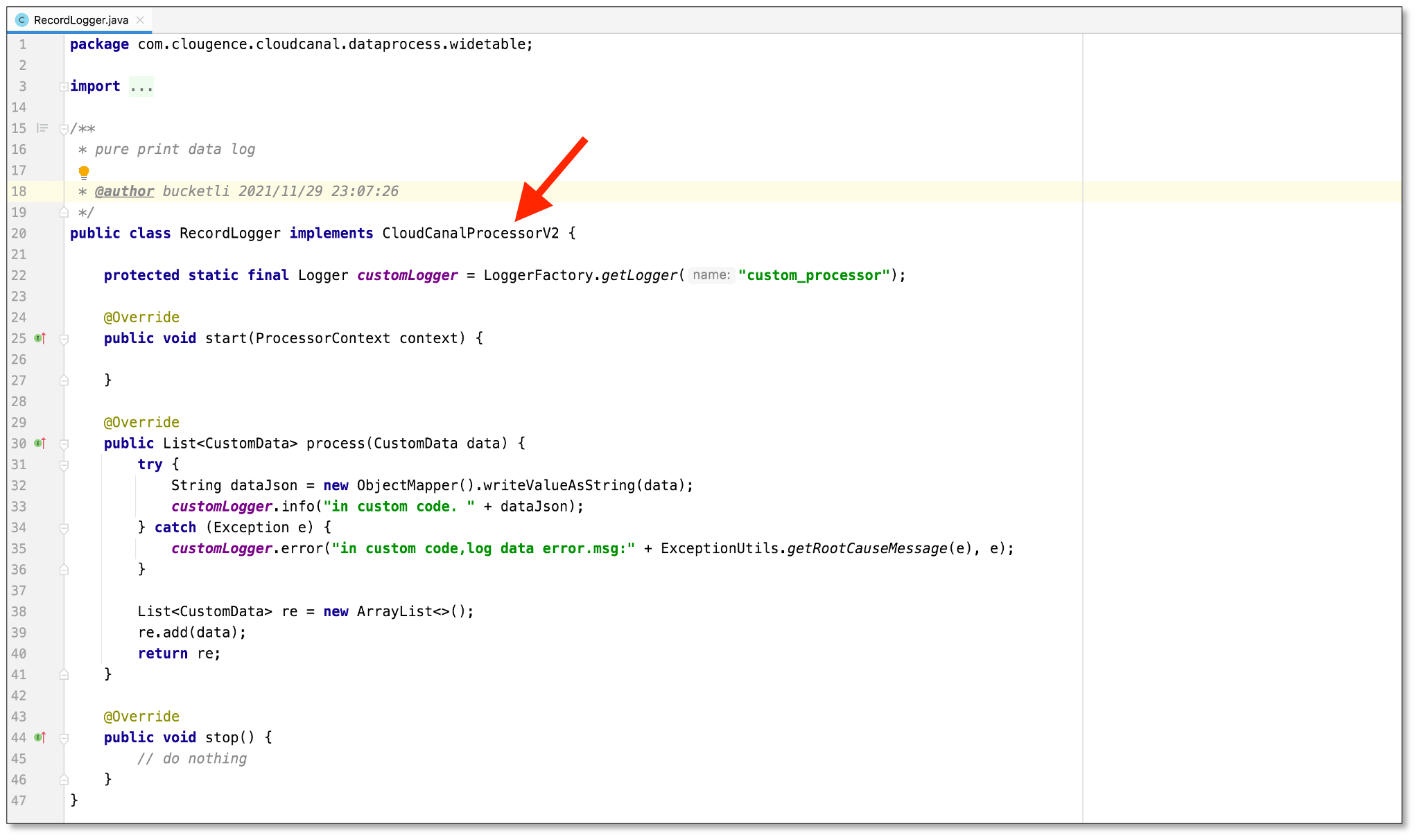Collapse the Javadoc comment block fold marker
This screenshot has height=840, width=1417.
[x=64, y=128]
